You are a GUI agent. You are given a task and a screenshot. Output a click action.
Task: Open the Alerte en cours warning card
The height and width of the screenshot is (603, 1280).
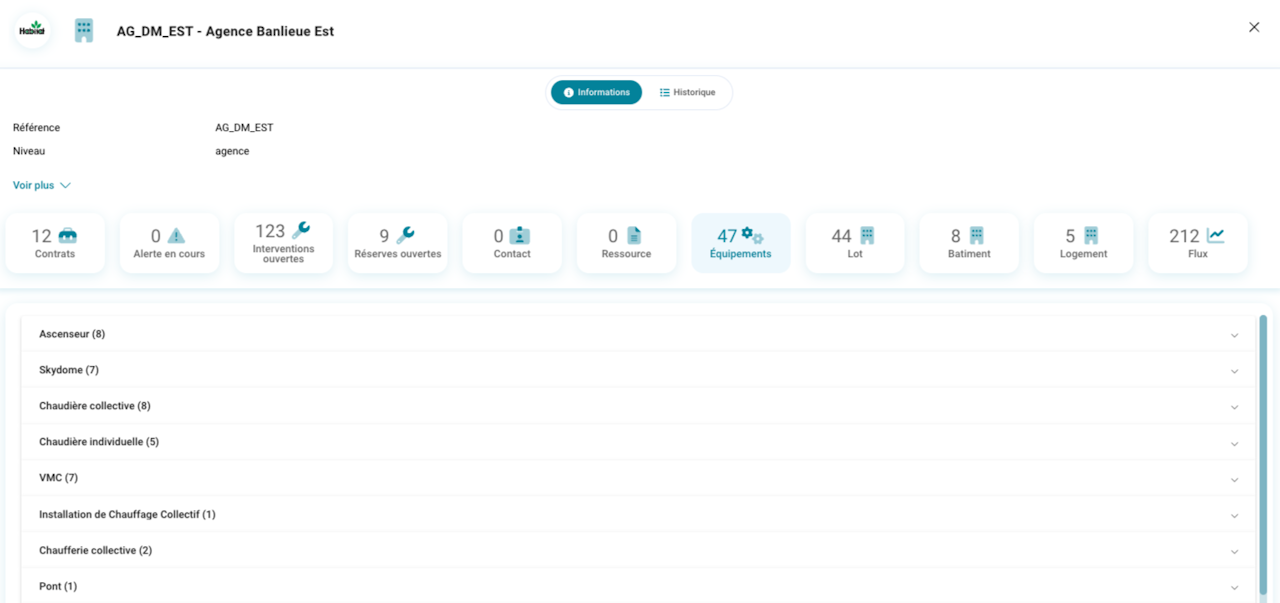[169, 243]
